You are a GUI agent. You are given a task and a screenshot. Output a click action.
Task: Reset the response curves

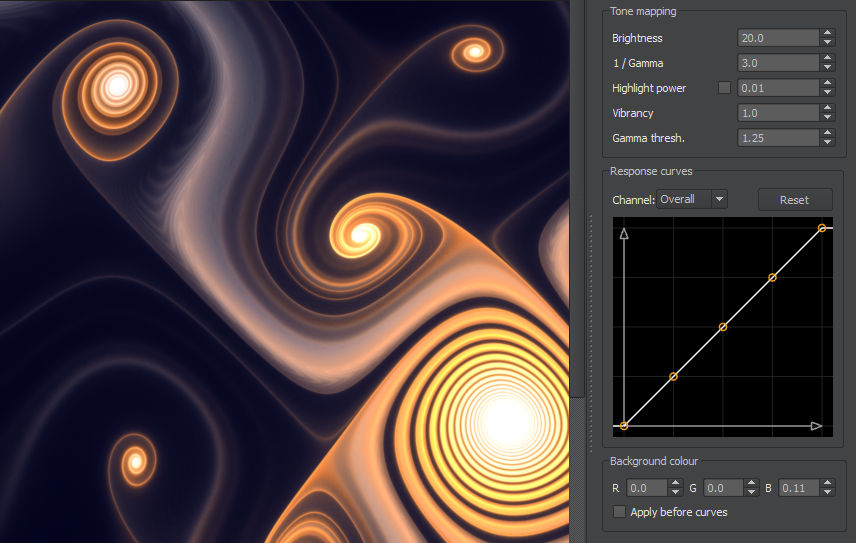(795, 200)
